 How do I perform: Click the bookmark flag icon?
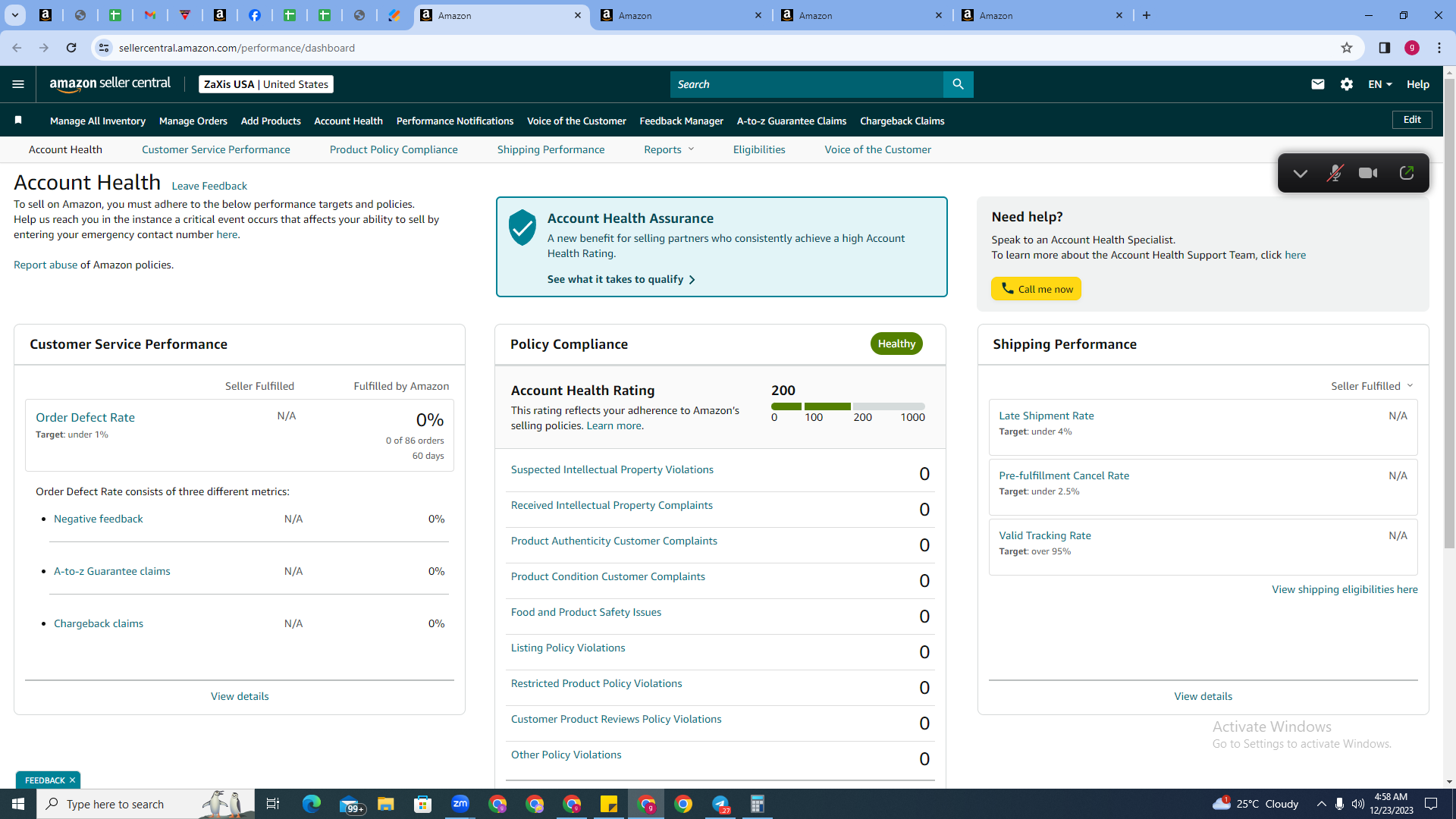tap(18, 121)
